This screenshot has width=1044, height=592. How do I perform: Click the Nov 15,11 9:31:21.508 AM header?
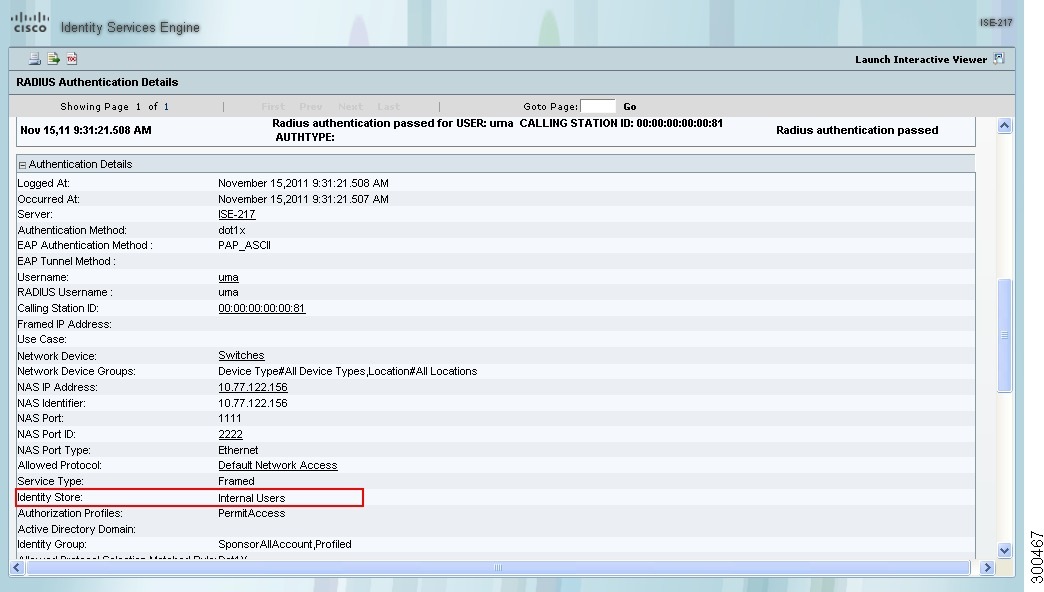coord(86,131)
